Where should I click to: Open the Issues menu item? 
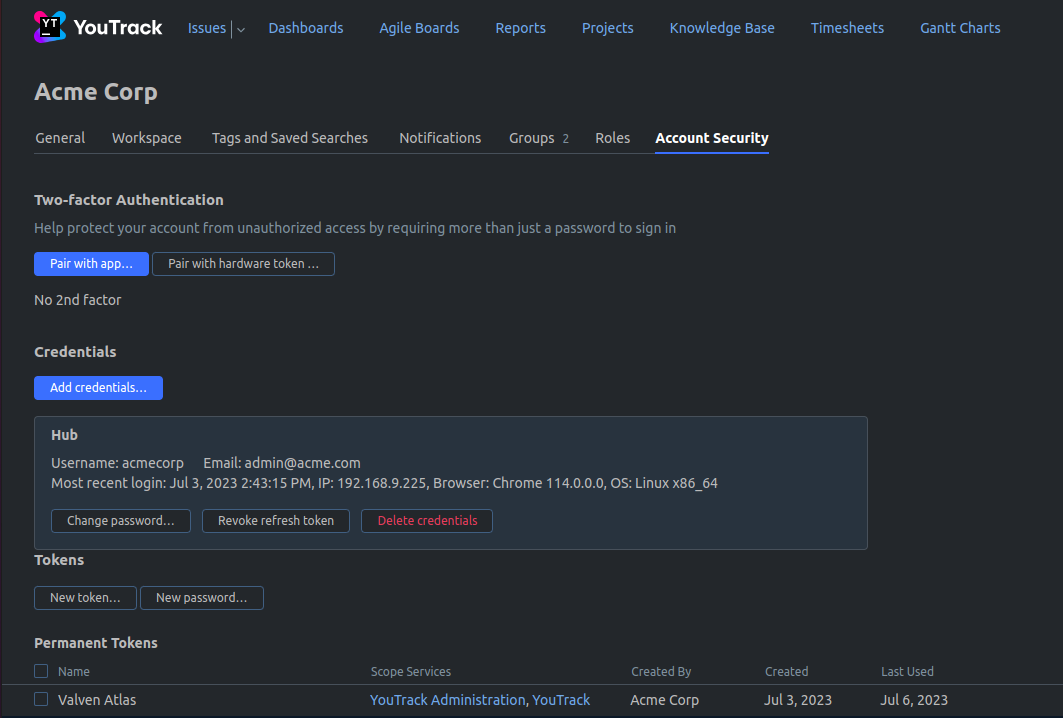pyautogui.click(x=207, y=28)
